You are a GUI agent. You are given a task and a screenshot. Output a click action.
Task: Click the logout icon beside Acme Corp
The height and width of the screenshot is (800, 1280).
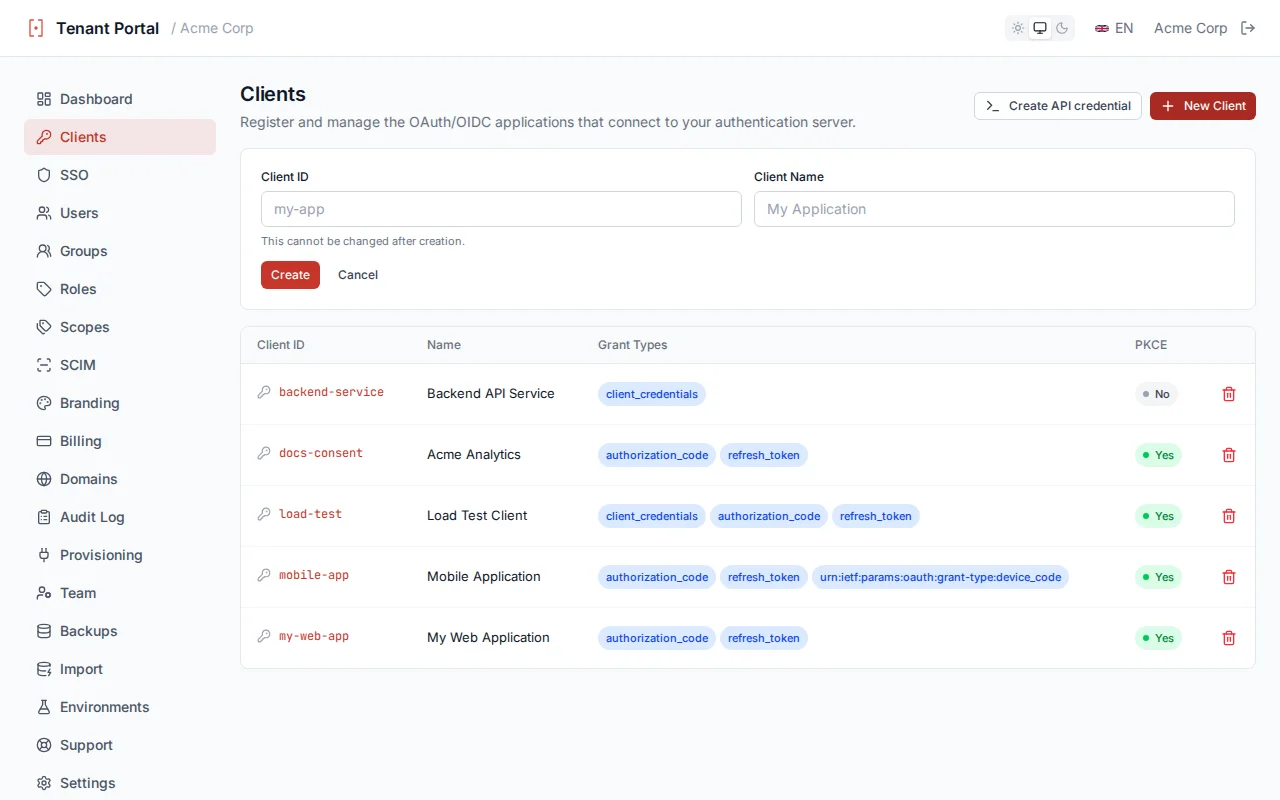[1248, 28]
